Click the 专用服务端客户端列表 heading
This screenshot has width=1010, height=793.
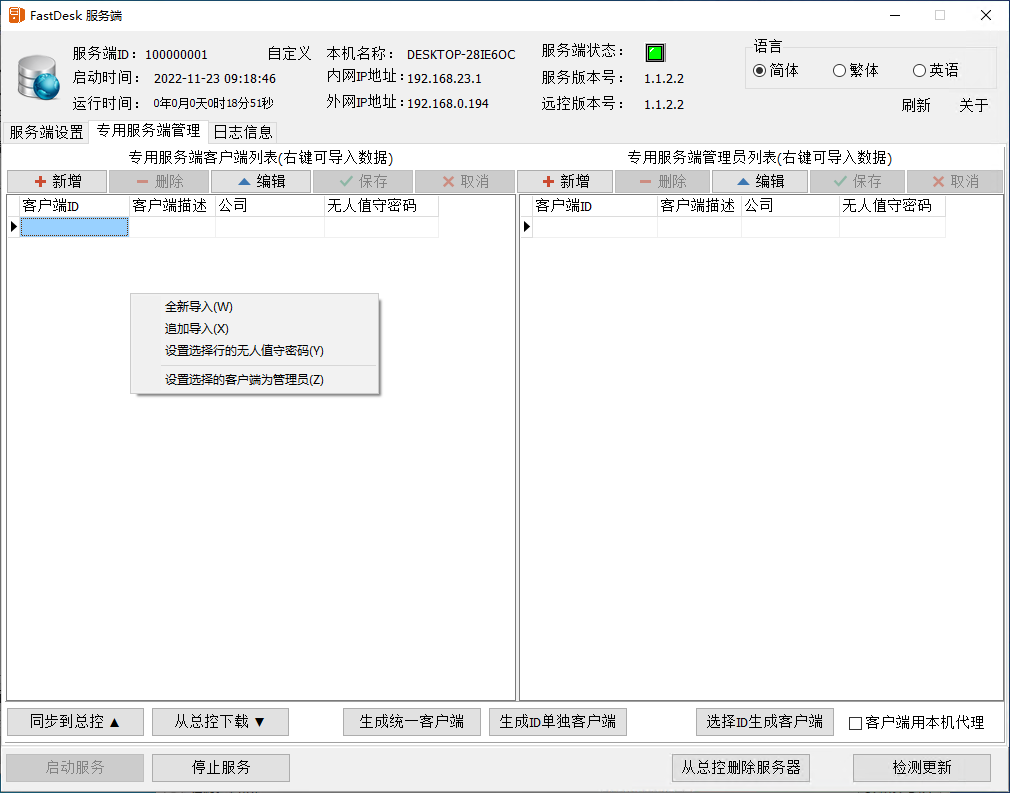click(x=261, y=158)
